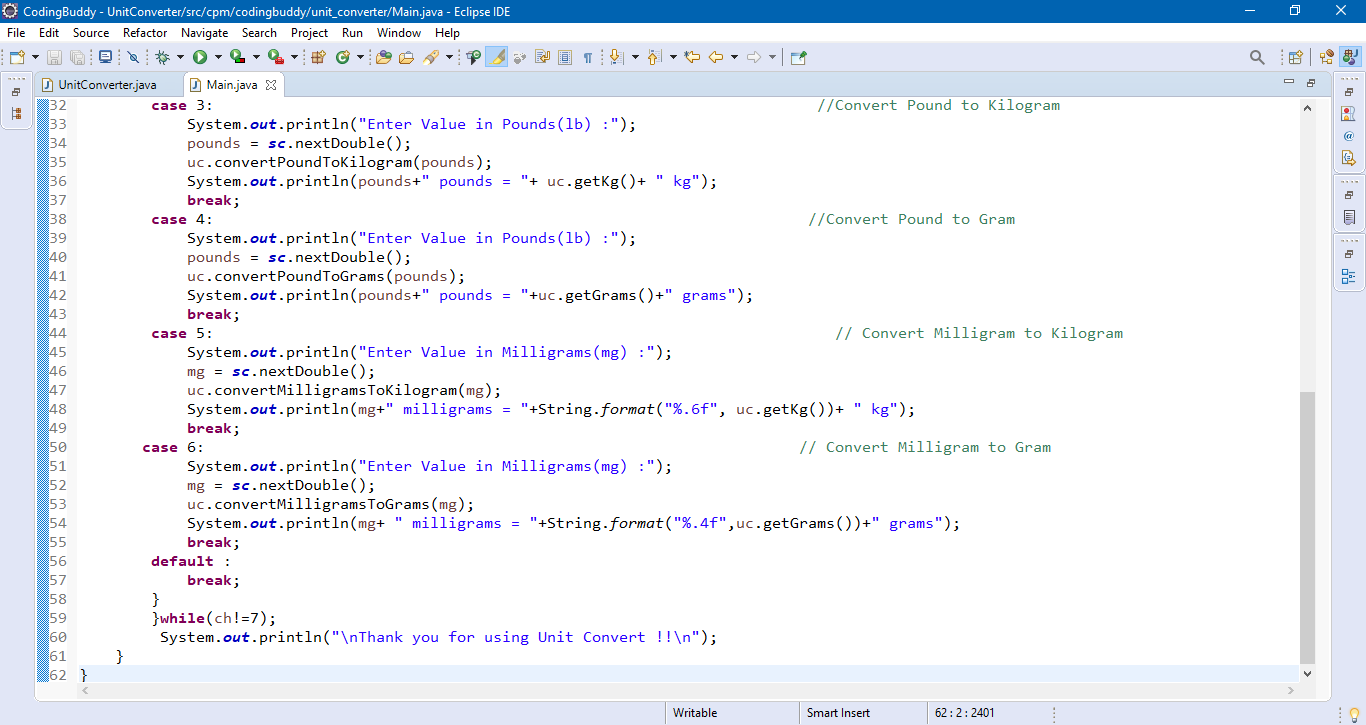Screen dimensions: 1366x725
Task: Open the Run configurations dropdown arrow
Action: tap(218, 57)
